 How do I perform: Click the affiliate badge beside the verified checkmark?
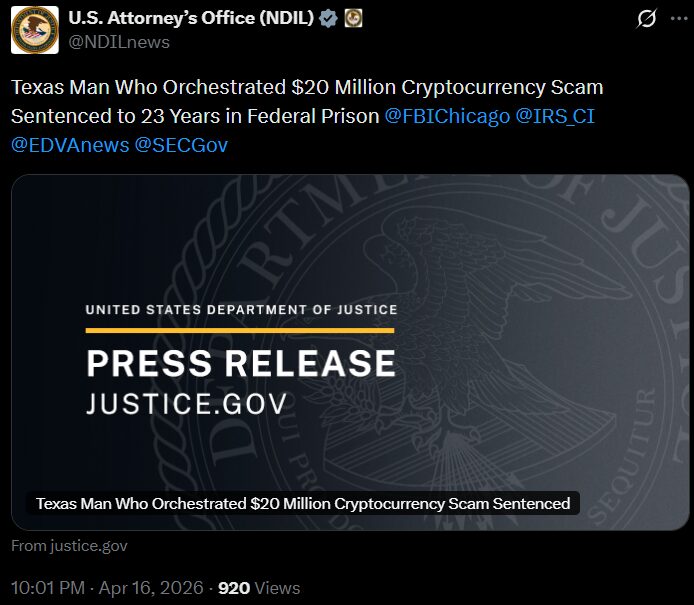pyautogui.click(x=353, y=18)
